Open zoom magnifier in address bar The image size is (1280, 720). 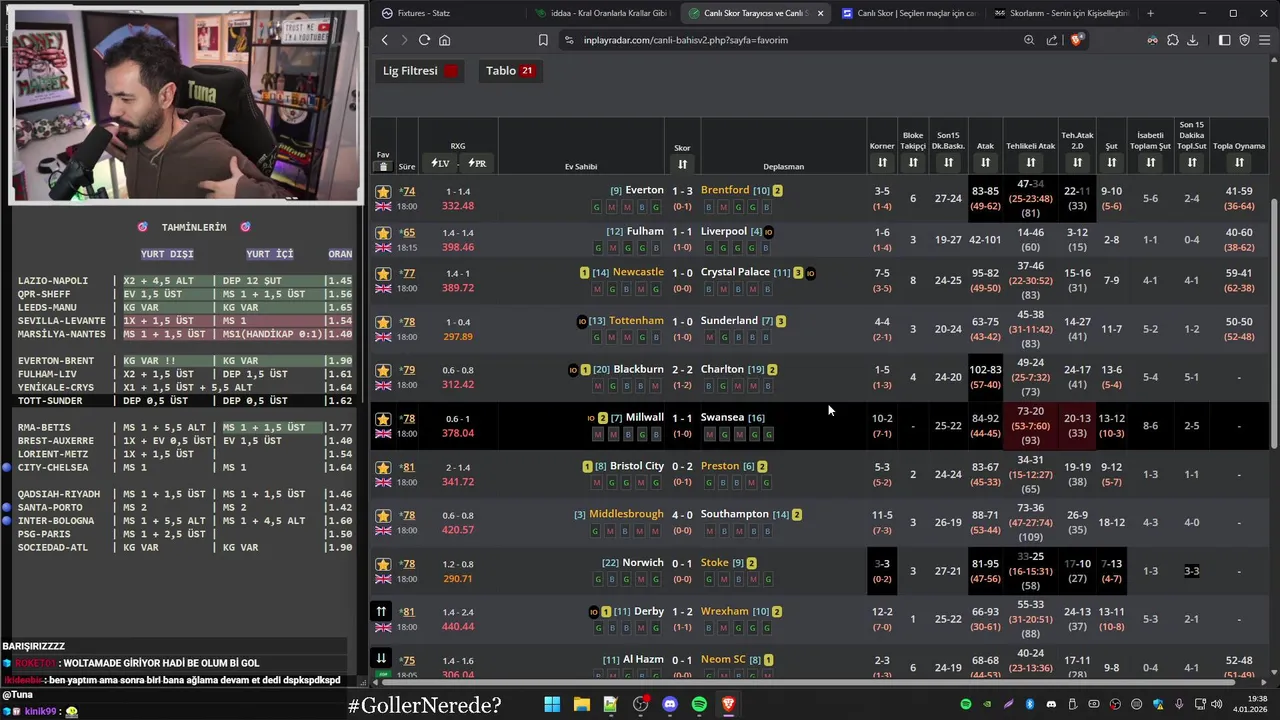pyautogui.click(x=1029, y=40)
